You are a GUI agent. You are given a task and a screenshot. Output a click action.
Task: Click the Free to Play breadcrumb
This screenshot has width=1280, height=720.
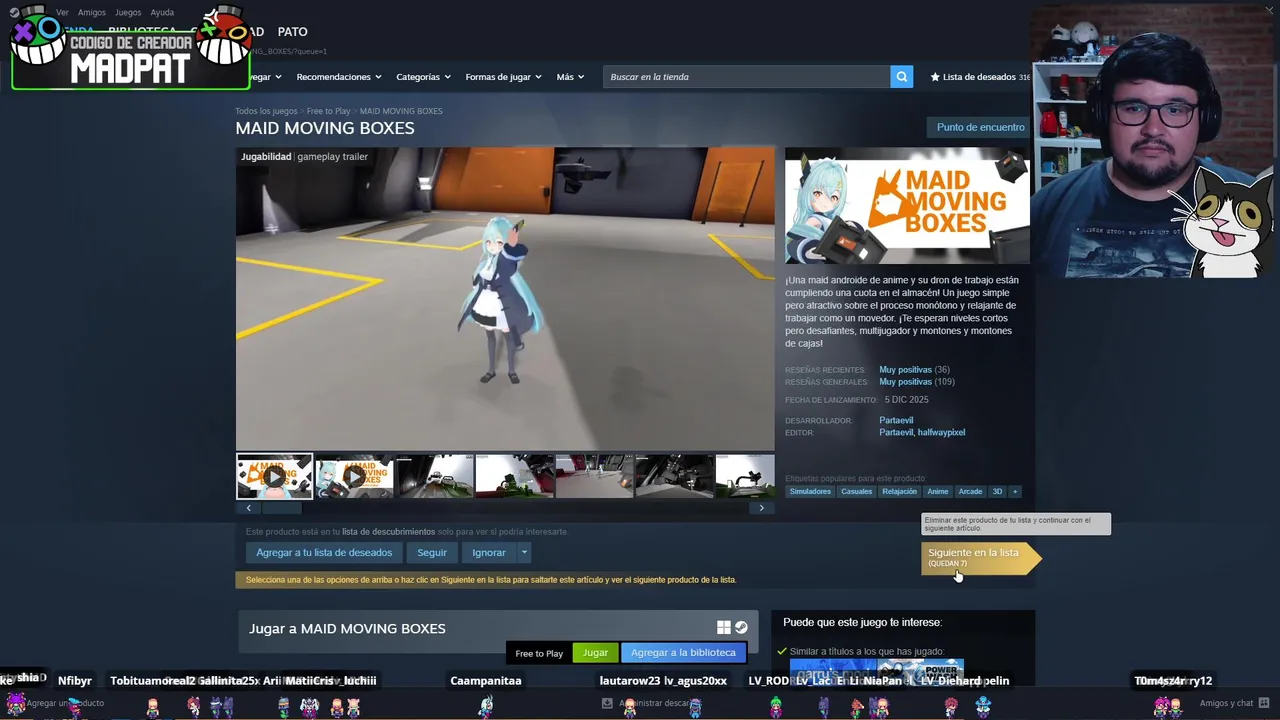(x=328, y=111)
